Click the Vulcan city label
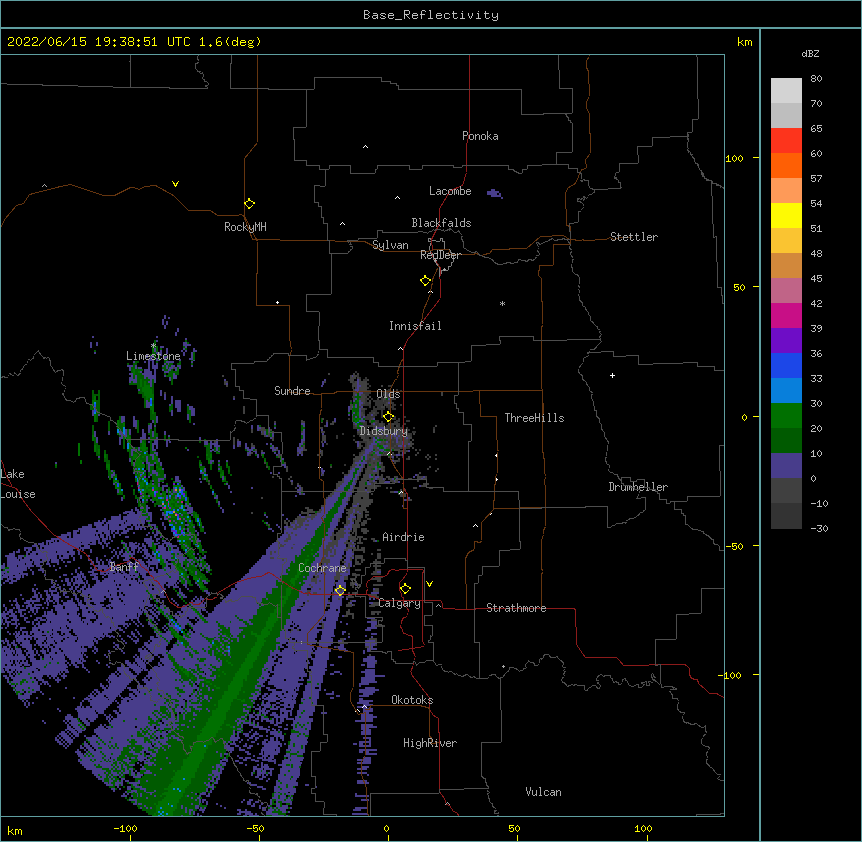This screenshot has height=842, width=862. pyautogui.click(x=543, y=792)
